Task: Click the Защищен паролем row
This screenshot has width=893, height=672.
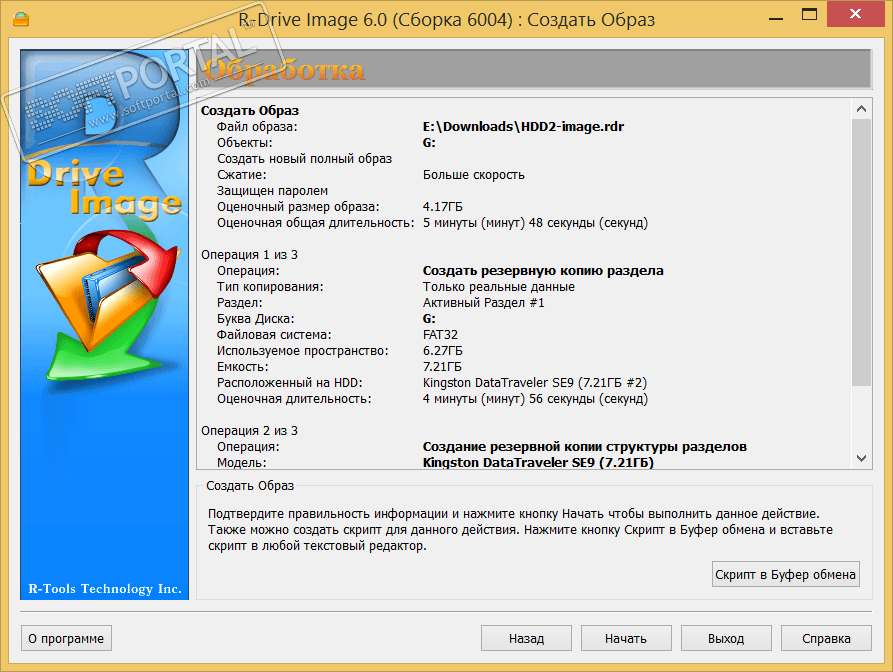Action: (x=272, y=191)
